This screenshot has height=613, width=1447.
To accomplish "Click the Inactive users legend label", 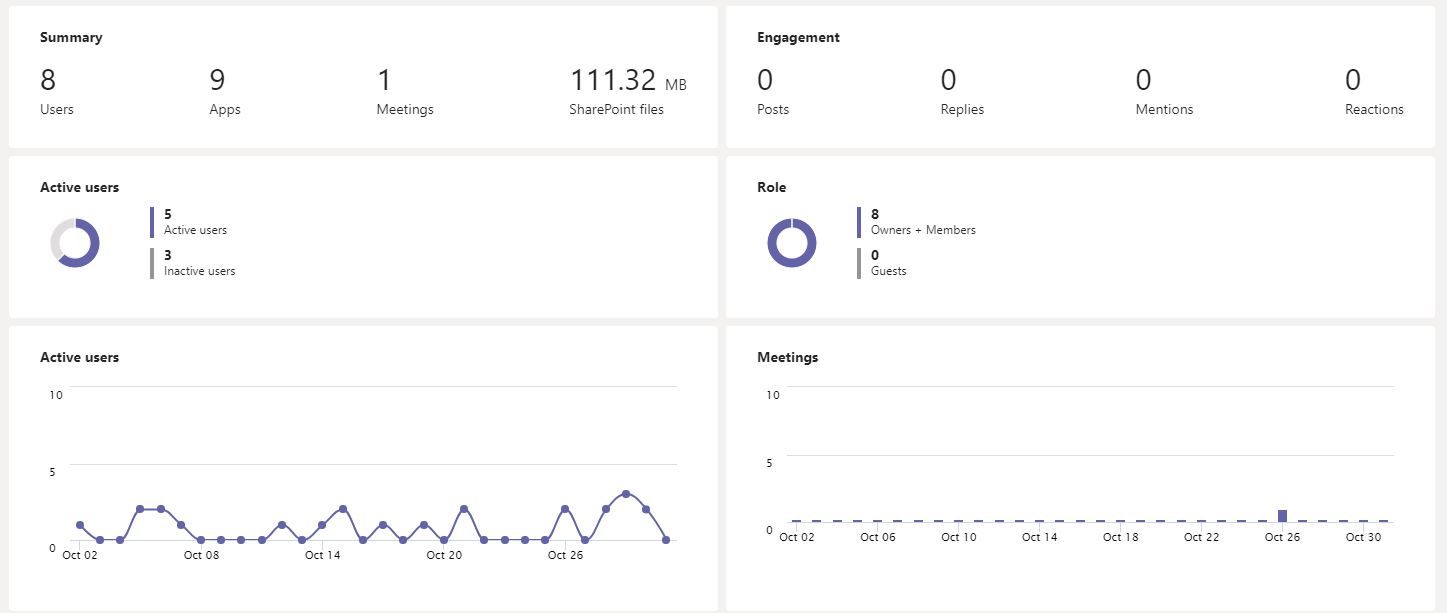I will click(x=199, y=271).
